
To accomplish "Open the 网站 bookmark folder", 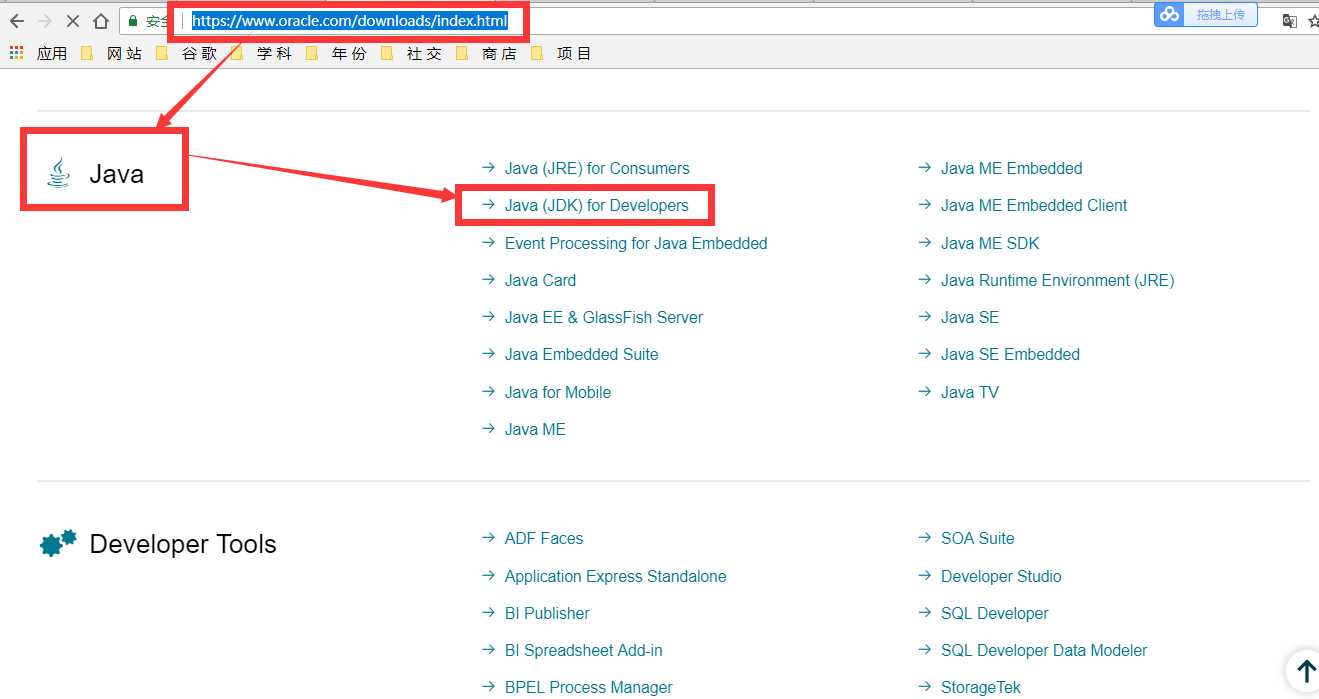I will (111, 53).
